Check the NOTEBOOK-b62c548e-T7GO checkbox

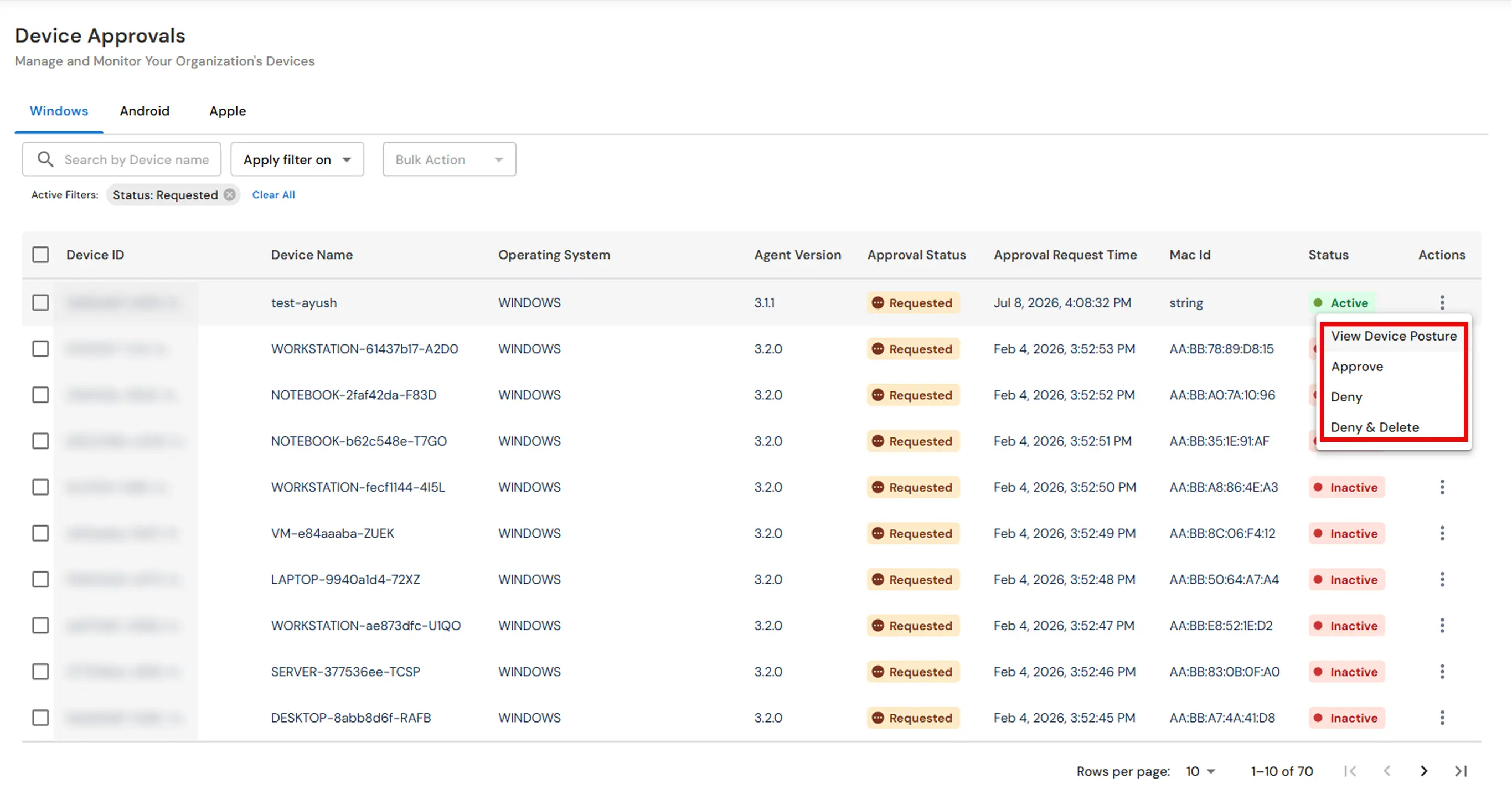pos(40,441)
